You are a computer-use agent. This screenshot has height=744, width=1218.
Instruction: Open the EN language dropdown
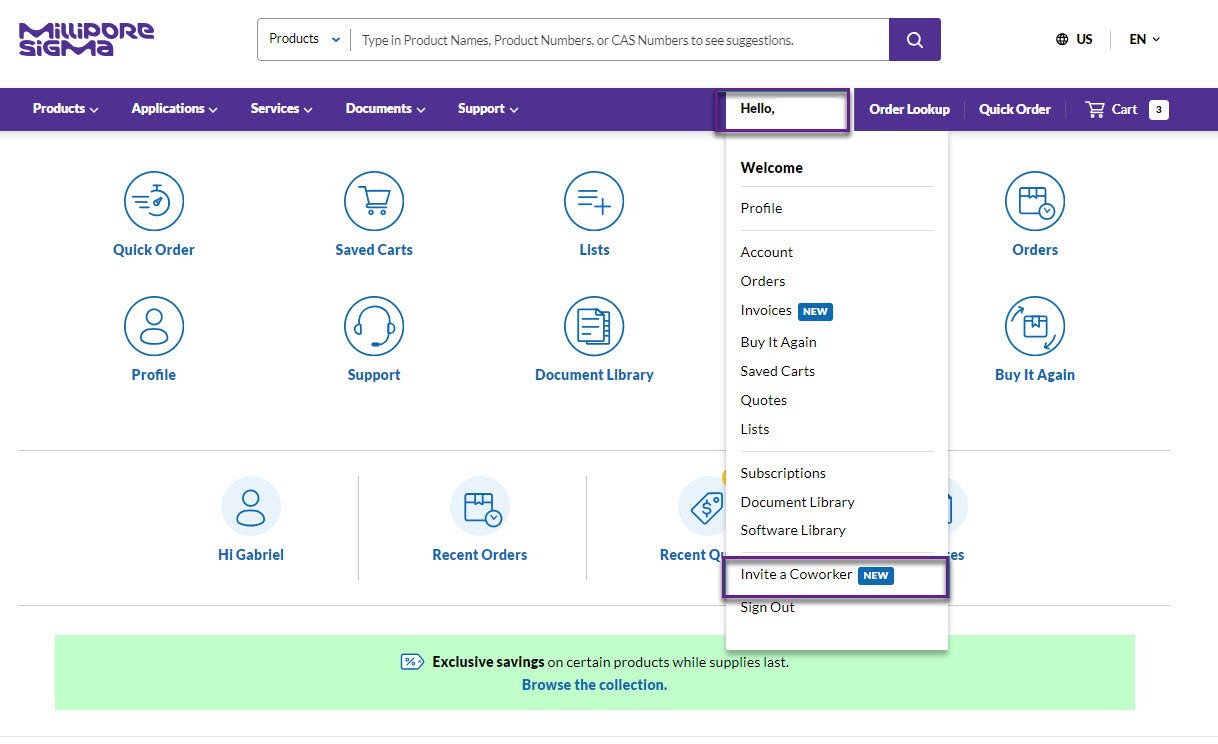[1142, 39]
